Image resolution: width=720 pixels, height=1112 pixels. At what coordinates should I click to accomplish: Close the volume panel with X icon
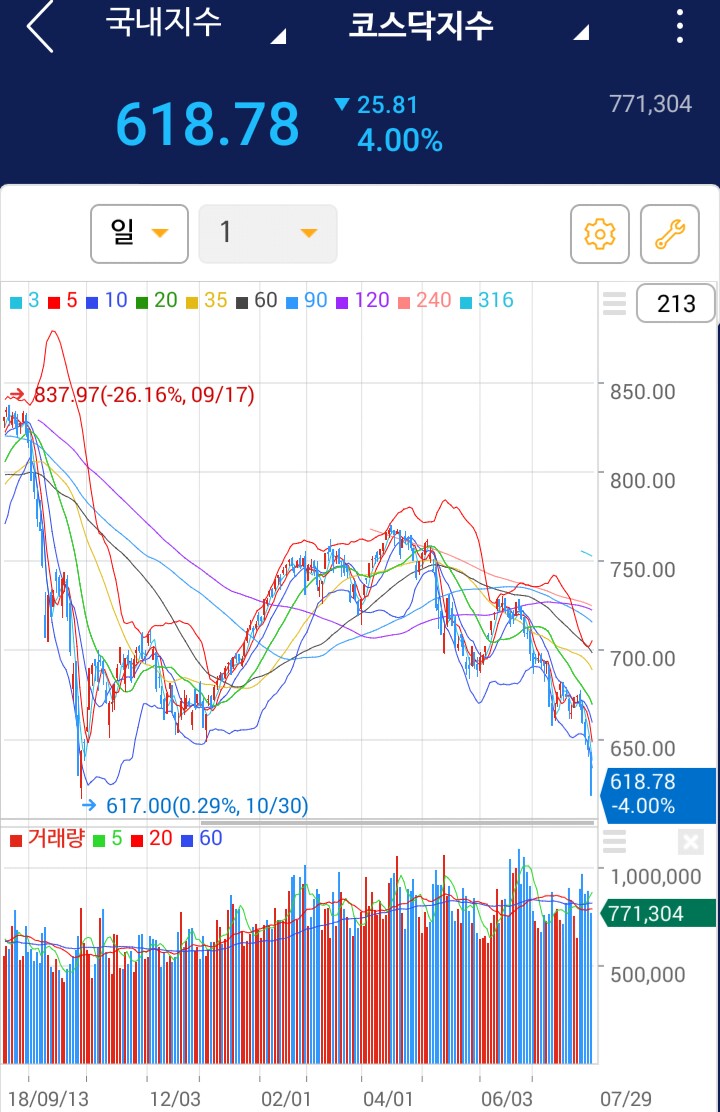[689, 843]
